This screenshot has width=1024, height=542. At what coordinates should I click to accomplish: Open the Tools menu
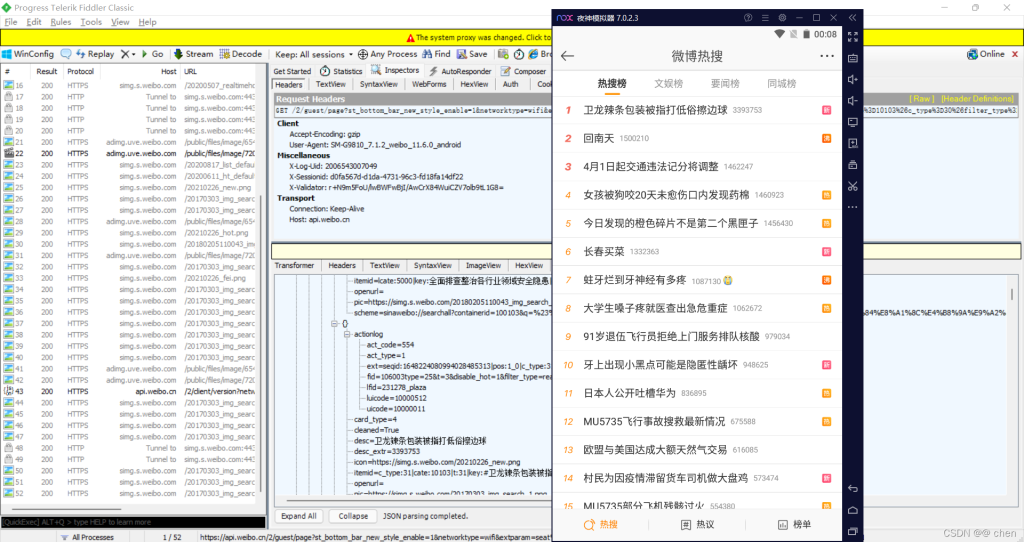pyautogui.click(x=91, y=22)
